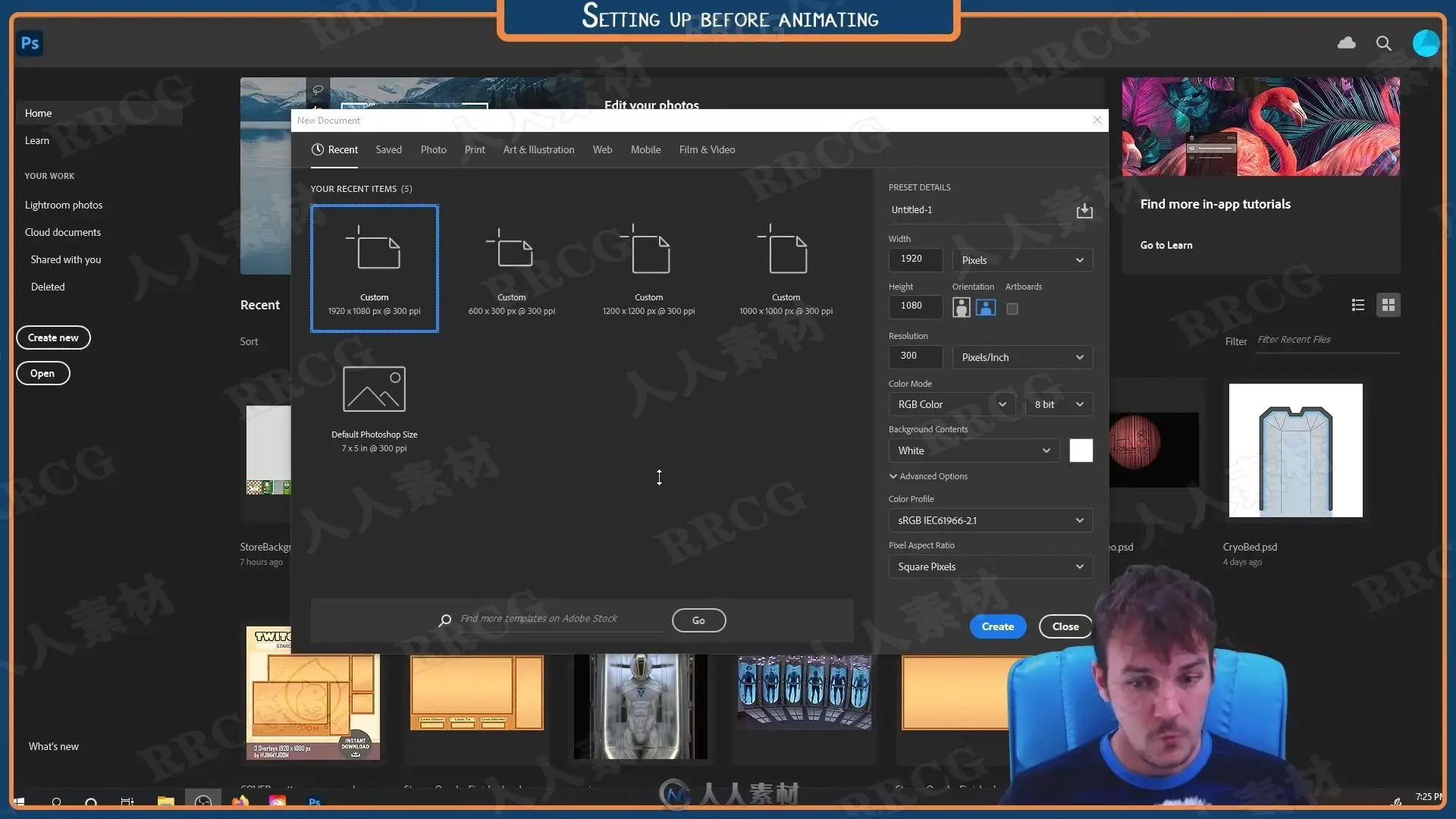The image size is (1456, 819).
Task: Set orientation to portrait
Action: pos(962,307)
